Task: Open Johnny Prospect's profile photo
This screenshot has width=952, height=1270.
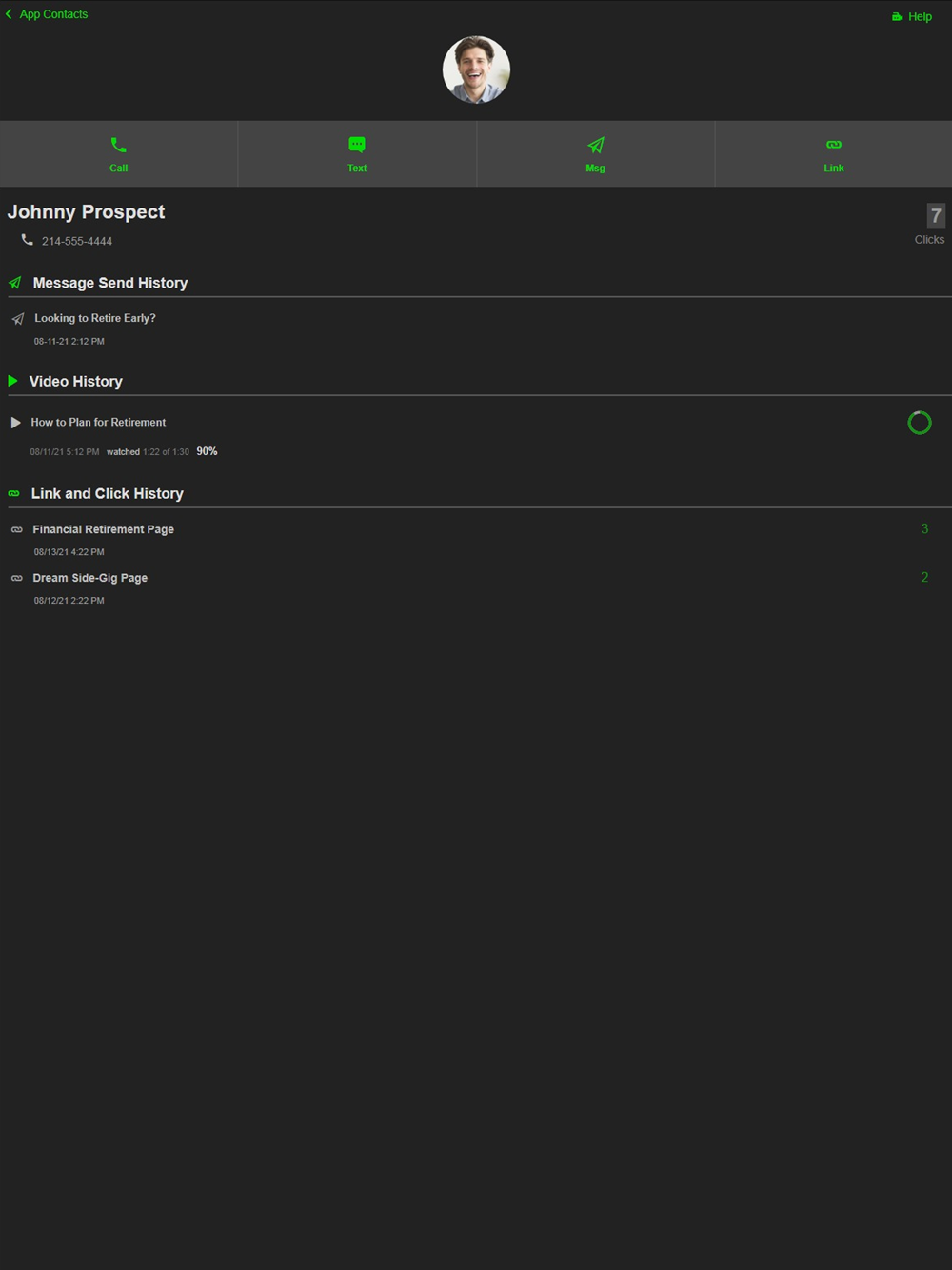Action: pos(476,69)
